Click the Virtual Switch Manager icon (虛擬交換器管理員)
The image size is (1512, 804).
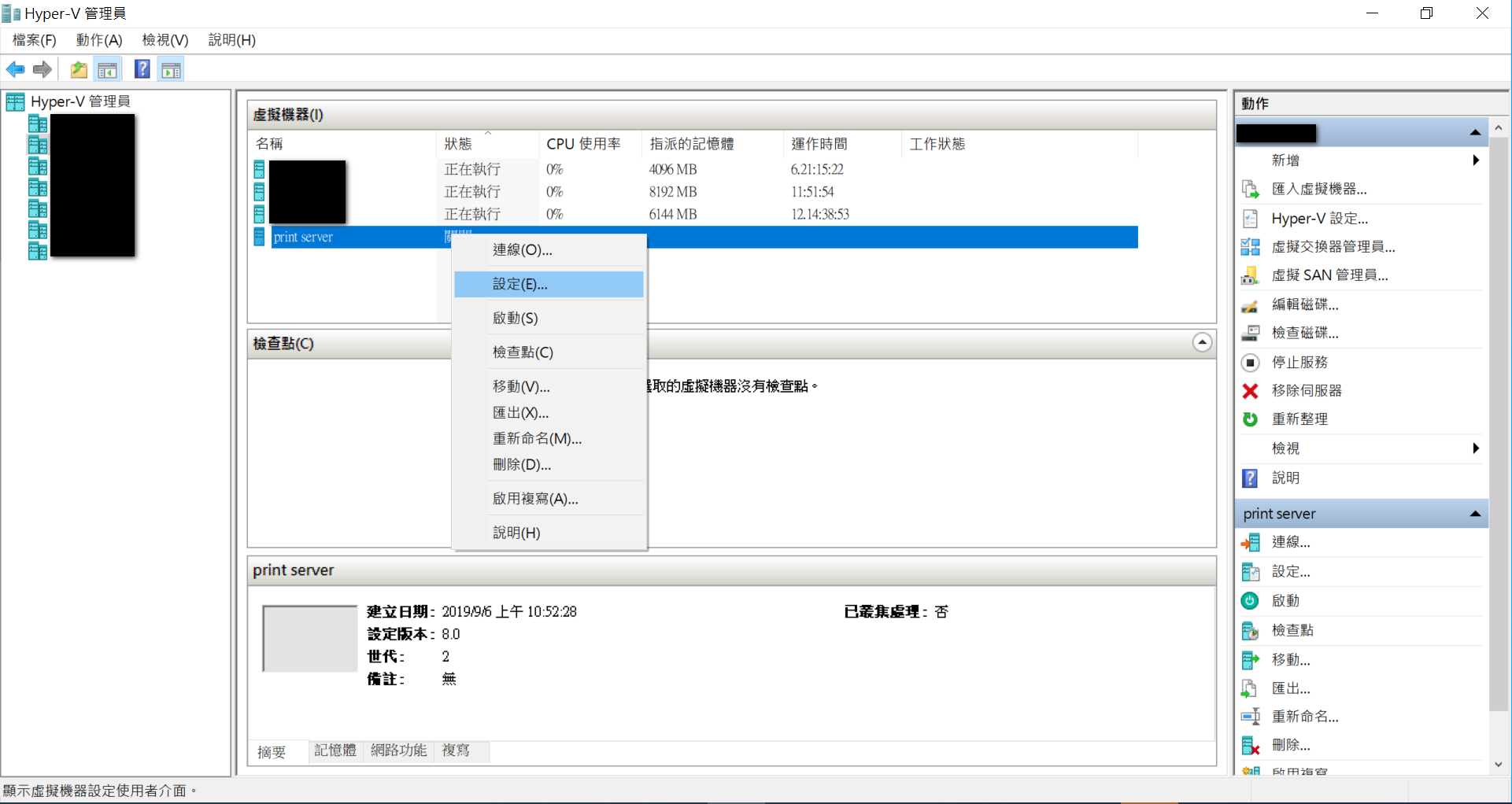1250,247
